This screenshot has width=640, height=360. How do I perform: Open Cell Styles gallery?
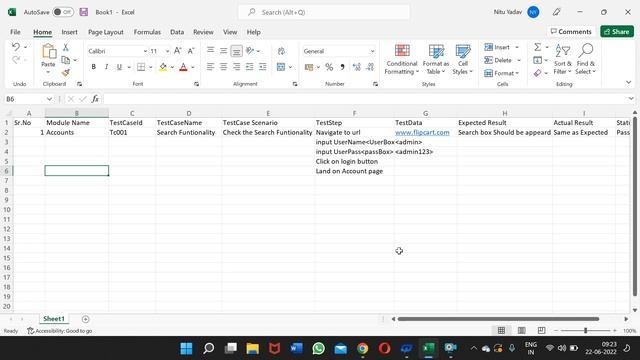(462, 60)
